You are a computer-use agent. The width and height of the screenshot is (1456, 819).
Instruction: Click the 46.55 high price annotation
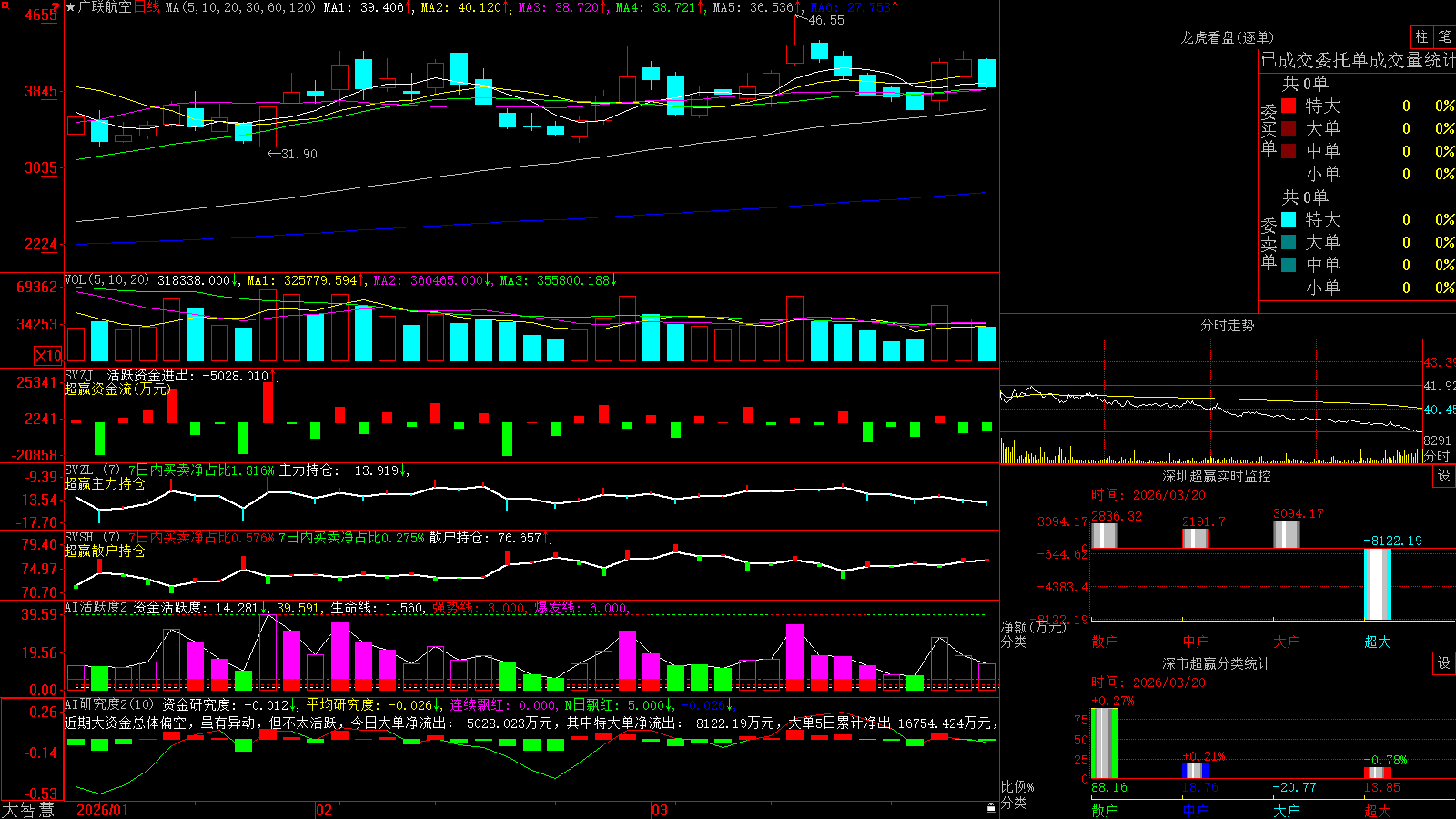(826, 20)
